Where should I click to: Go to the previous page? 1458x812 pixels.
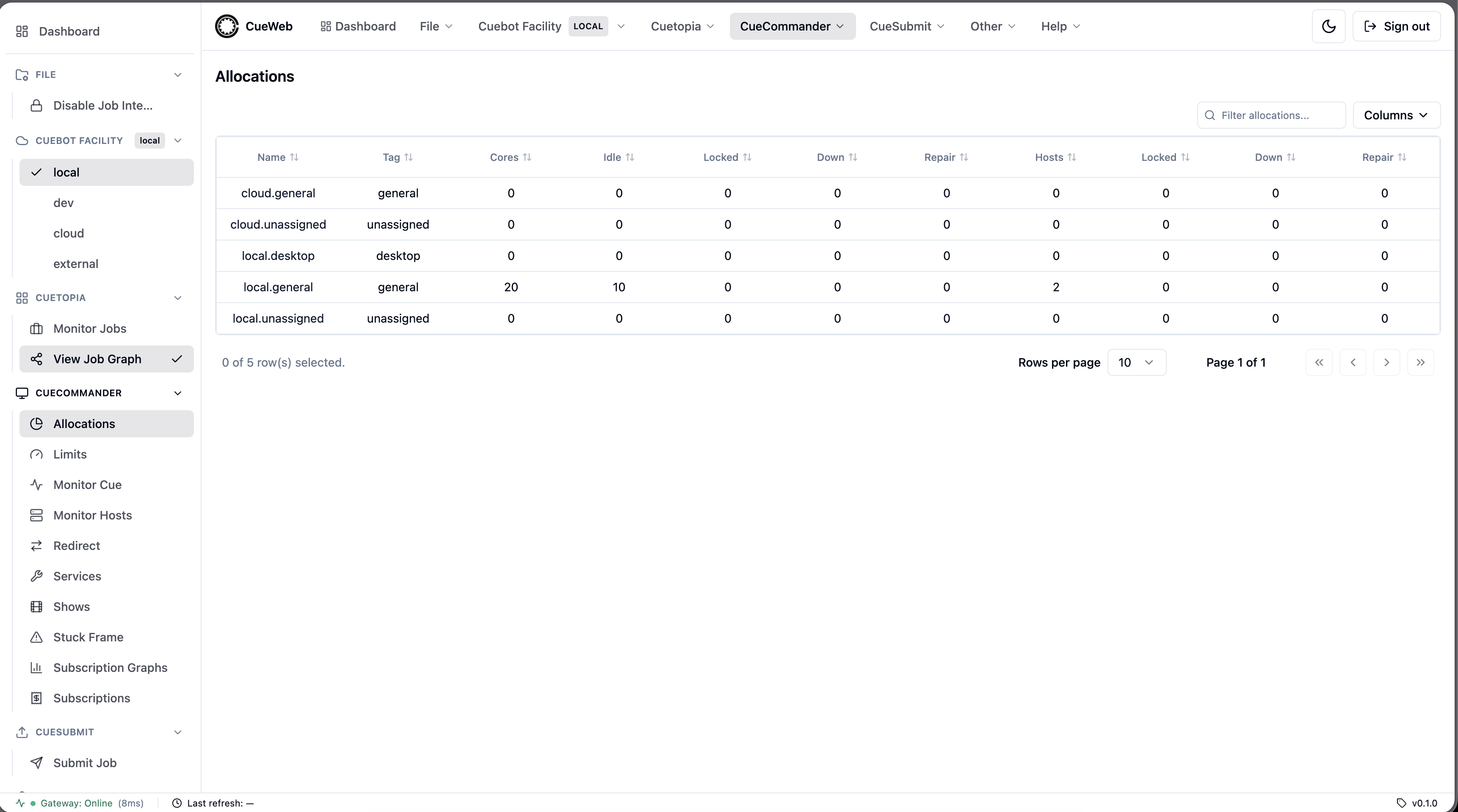pyautogui.click(x=1353, y=363)
